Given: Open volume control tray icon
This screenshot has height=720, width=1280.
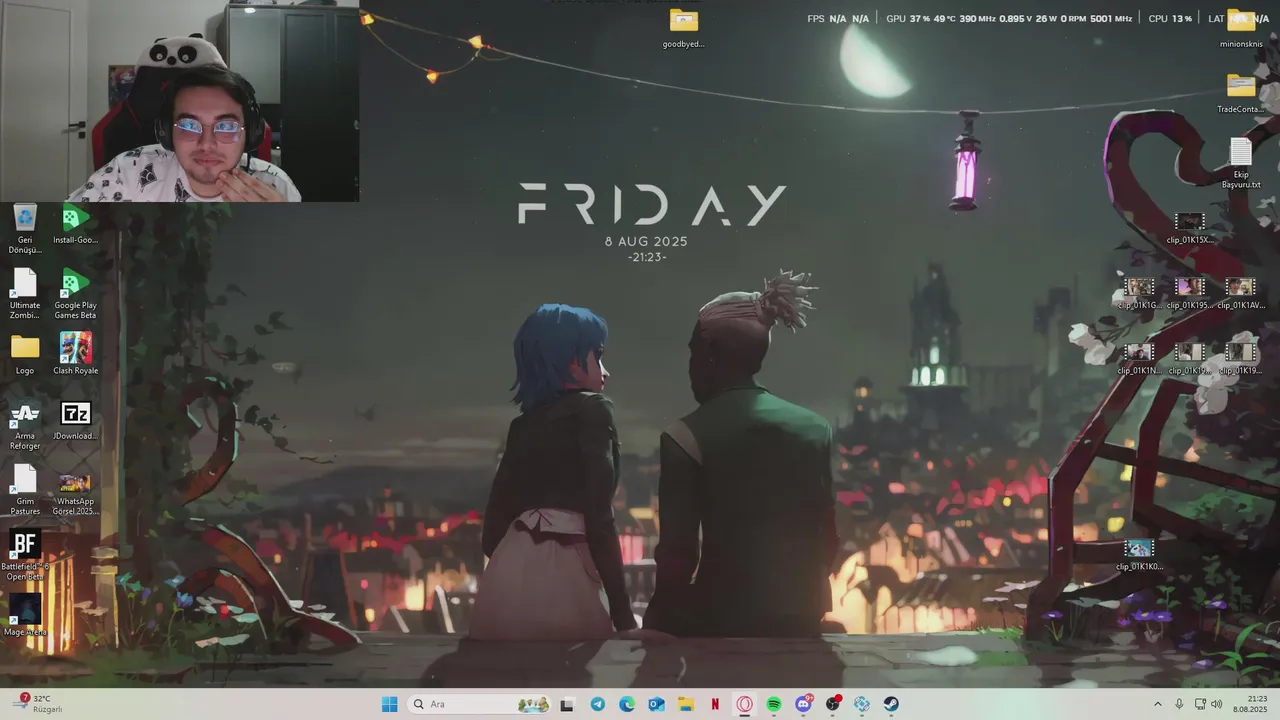Looking at the screenshot, I should pos(1217,704).
